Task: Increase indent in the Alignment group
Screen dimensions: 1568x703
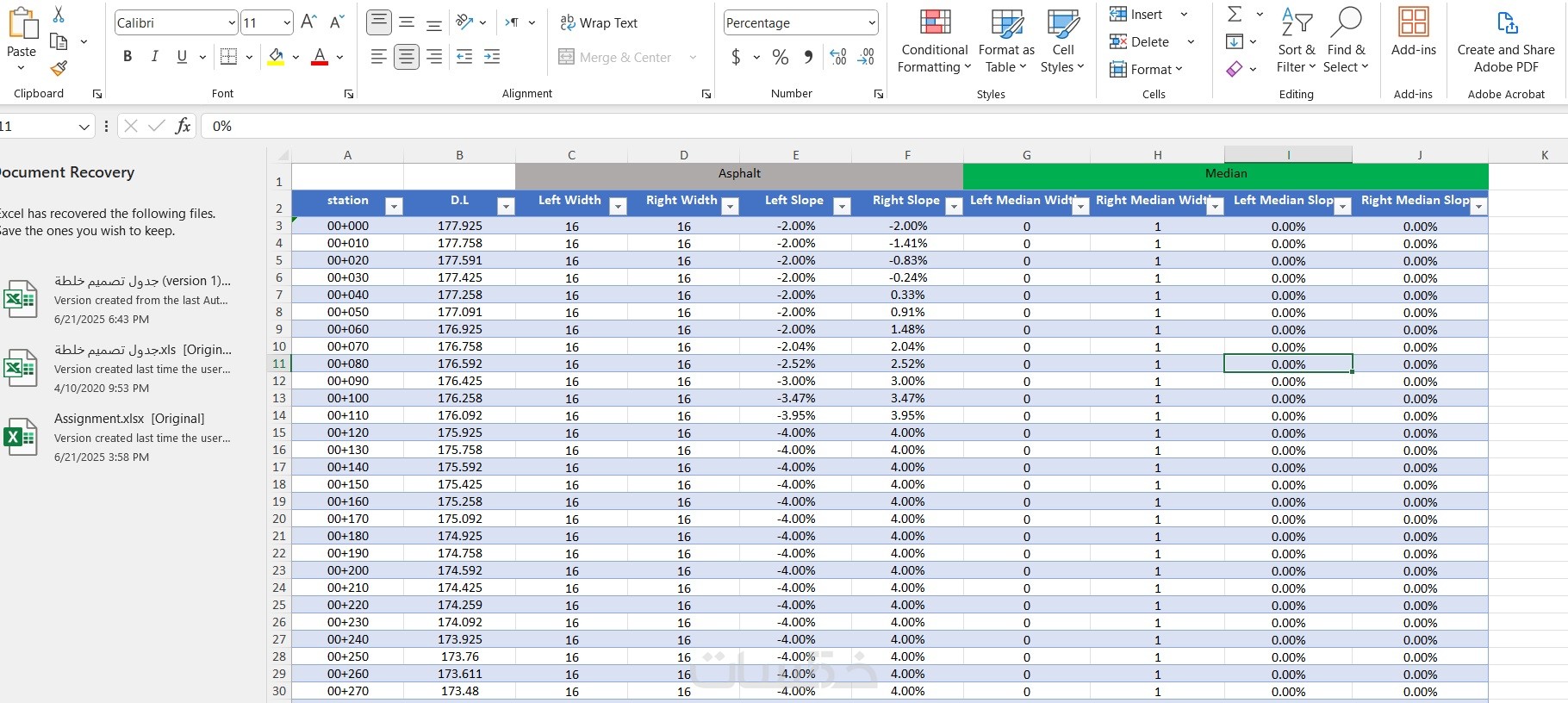Action: pyautogui.click(x=492, y=57)
